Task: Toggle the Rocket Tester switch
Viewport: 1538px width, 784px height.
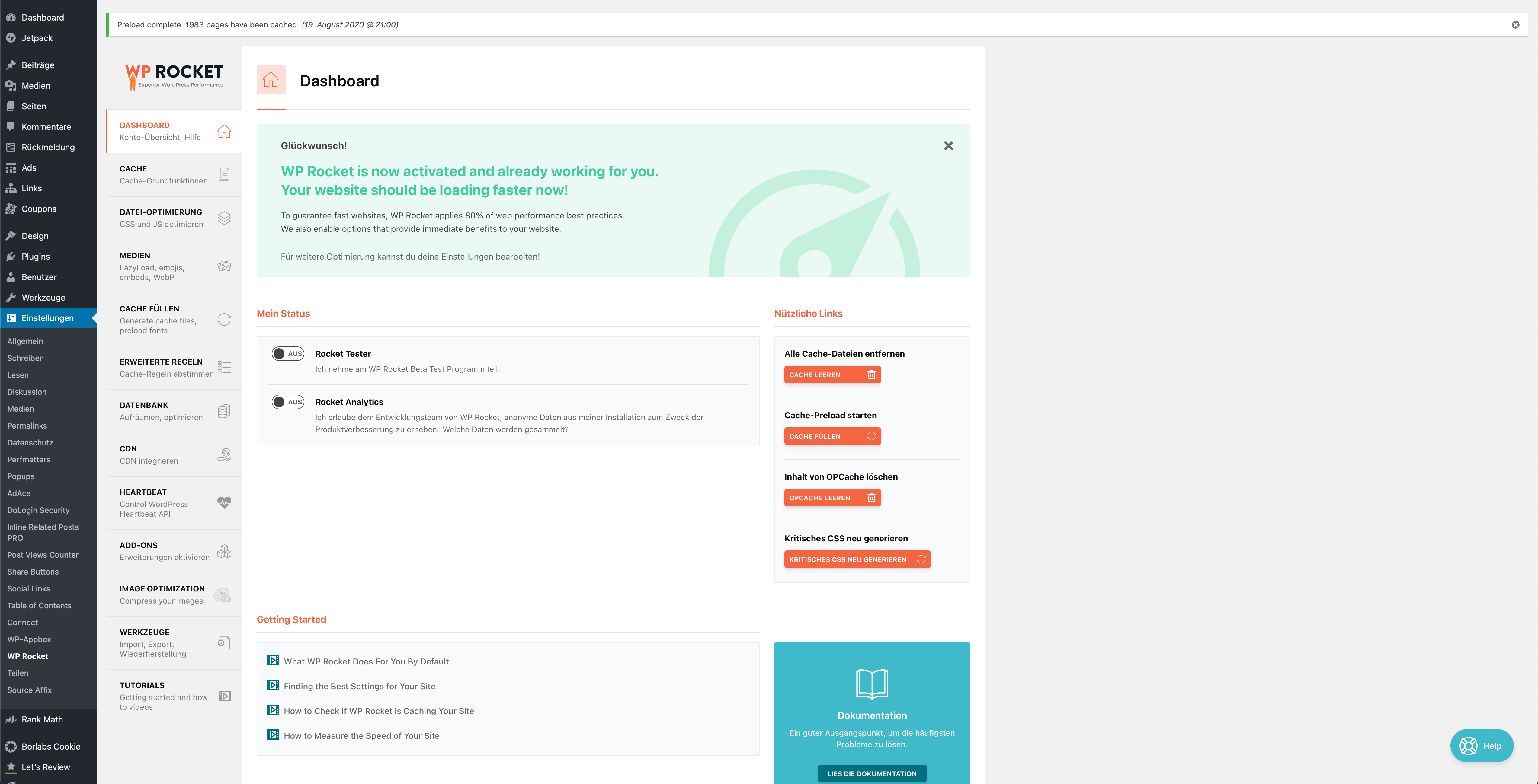Action: click(288, 353)
